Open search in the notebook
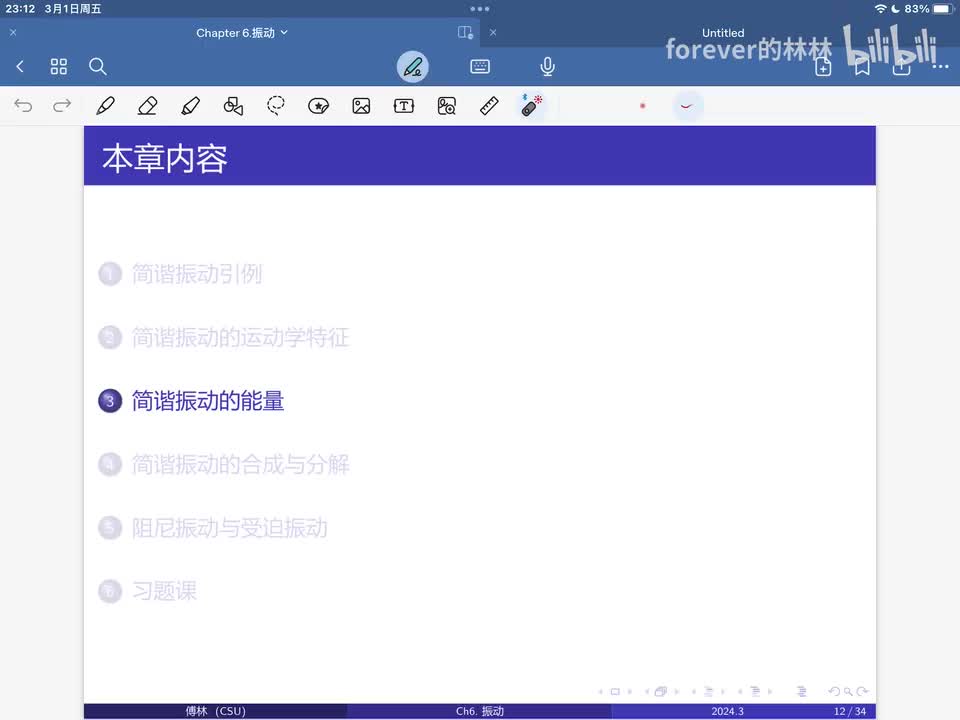The height and width of the screenshot is (720, 960). (98, 66)
